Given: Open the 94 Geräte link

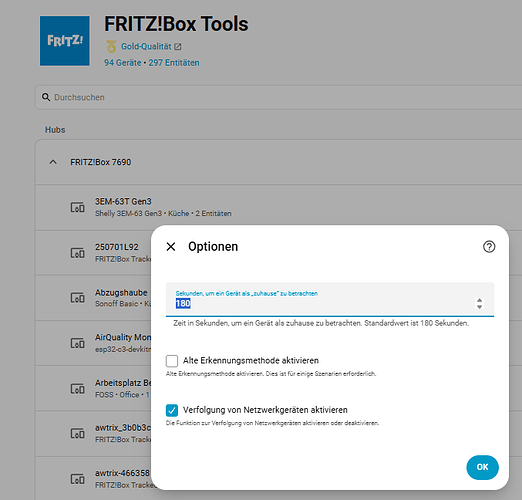Looking at the screenshot, I should (x=123, y=63).
